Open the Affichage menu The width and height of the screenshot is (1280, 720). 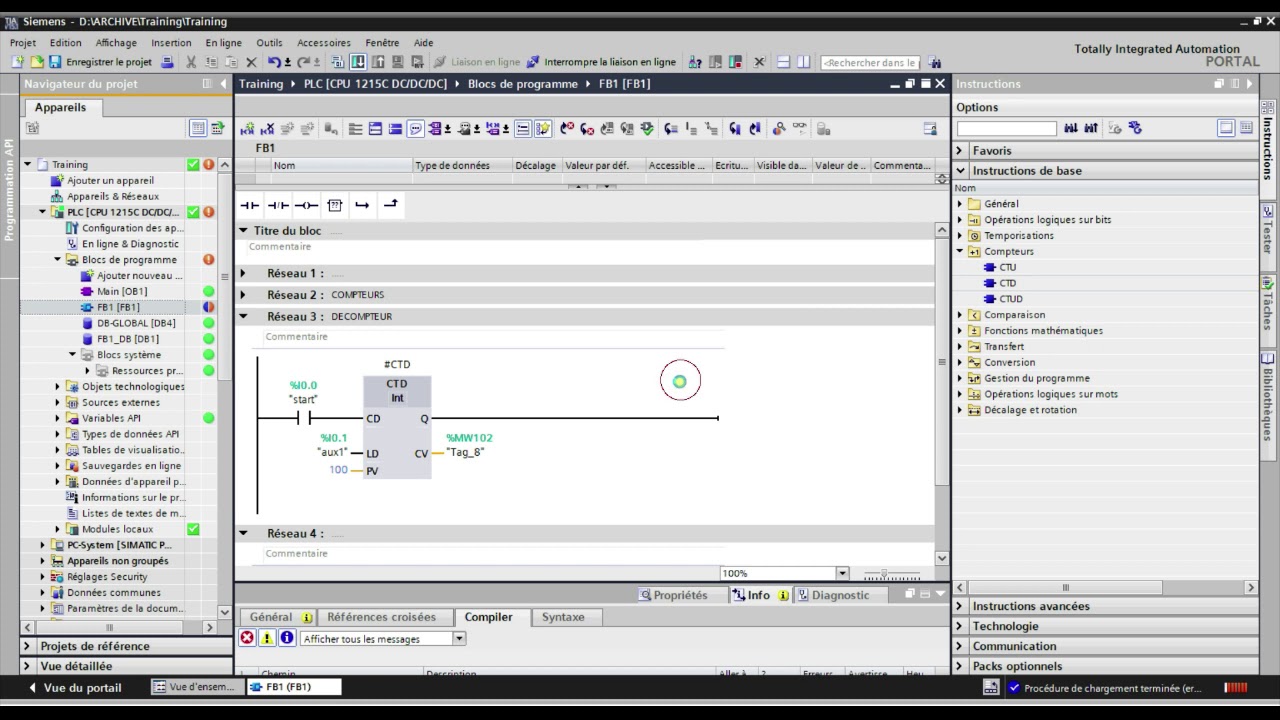(116, 43)
